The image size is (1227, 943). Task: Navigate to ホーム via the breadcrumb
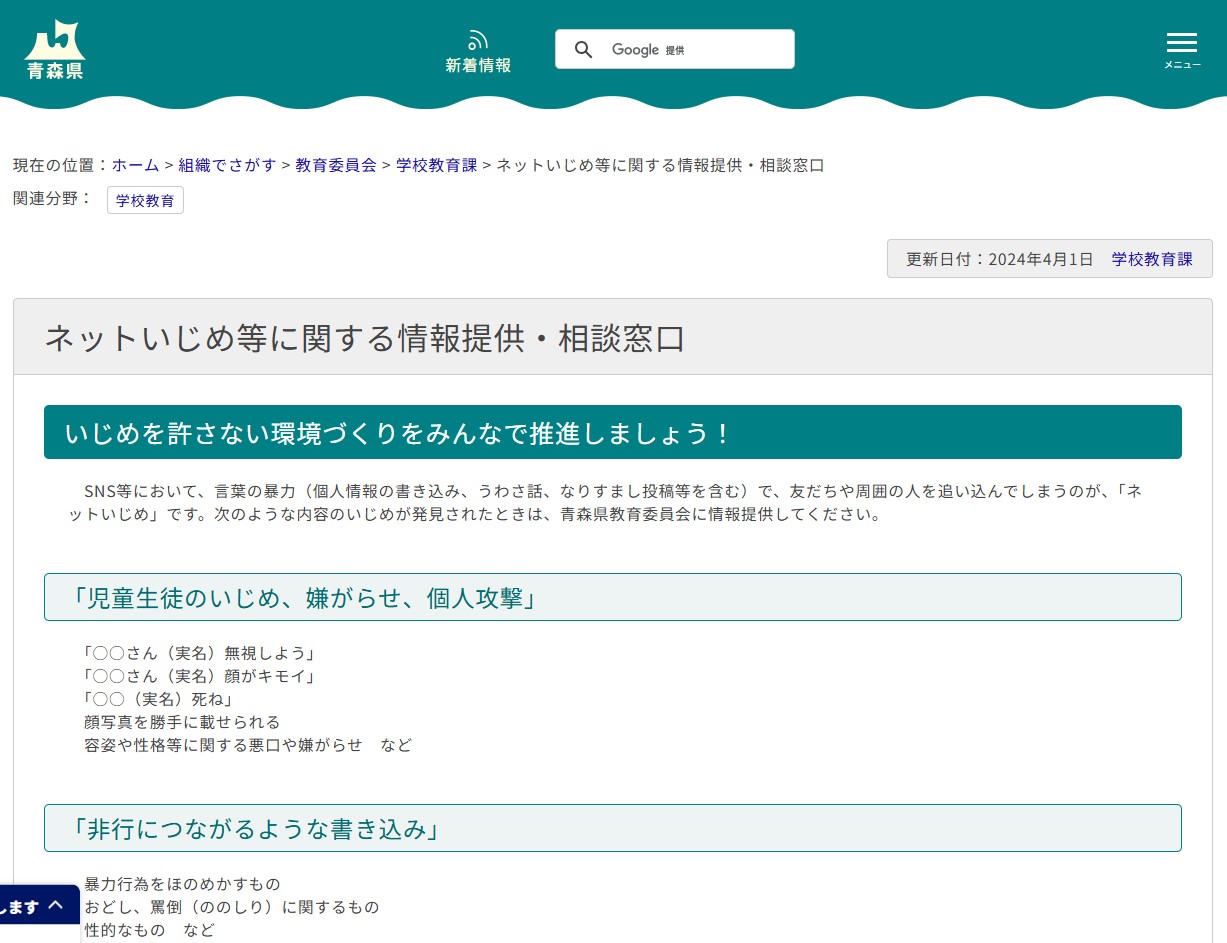pos(136,165)
